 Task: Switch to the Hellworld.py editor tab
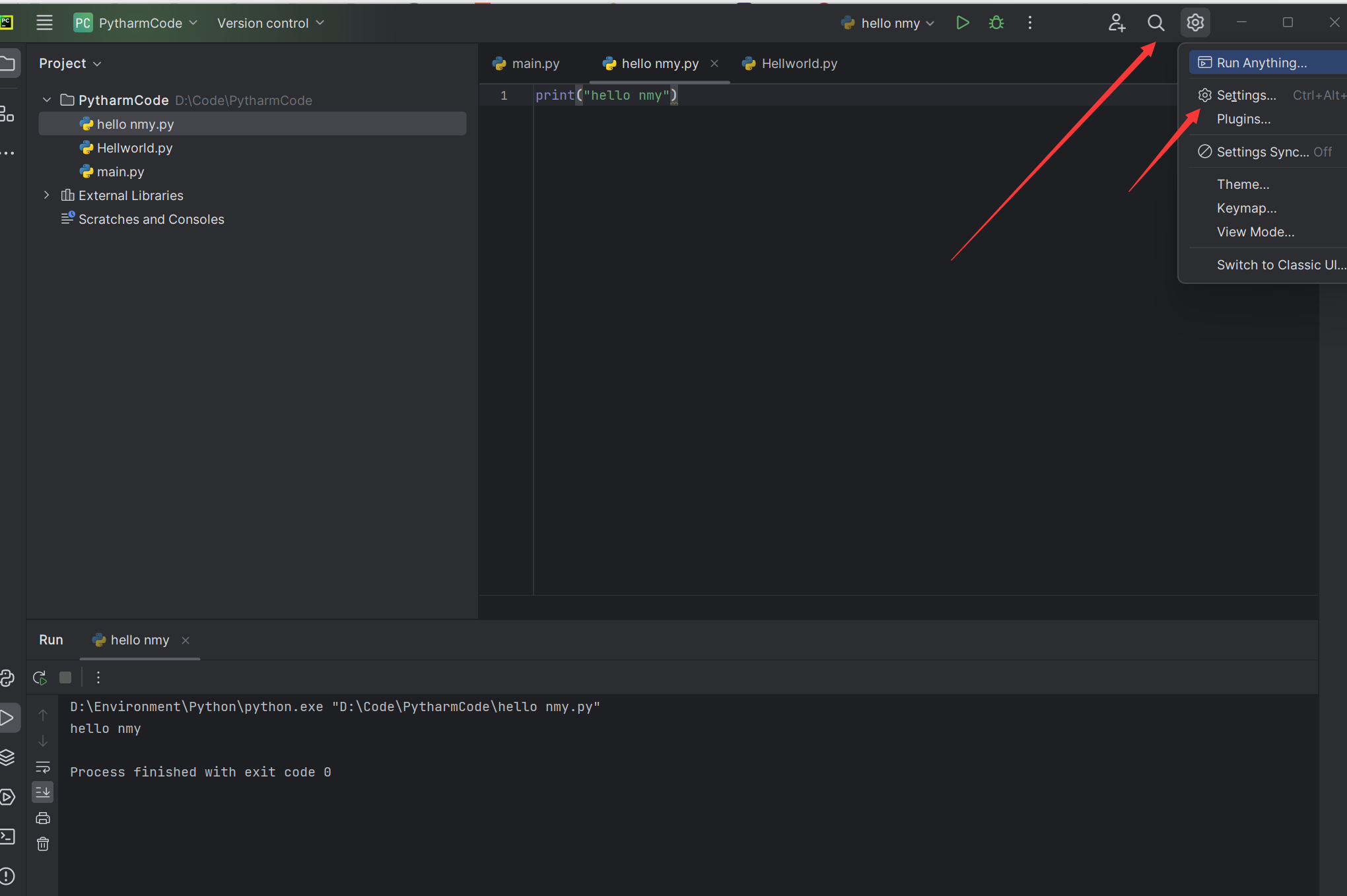click(790, 63)
